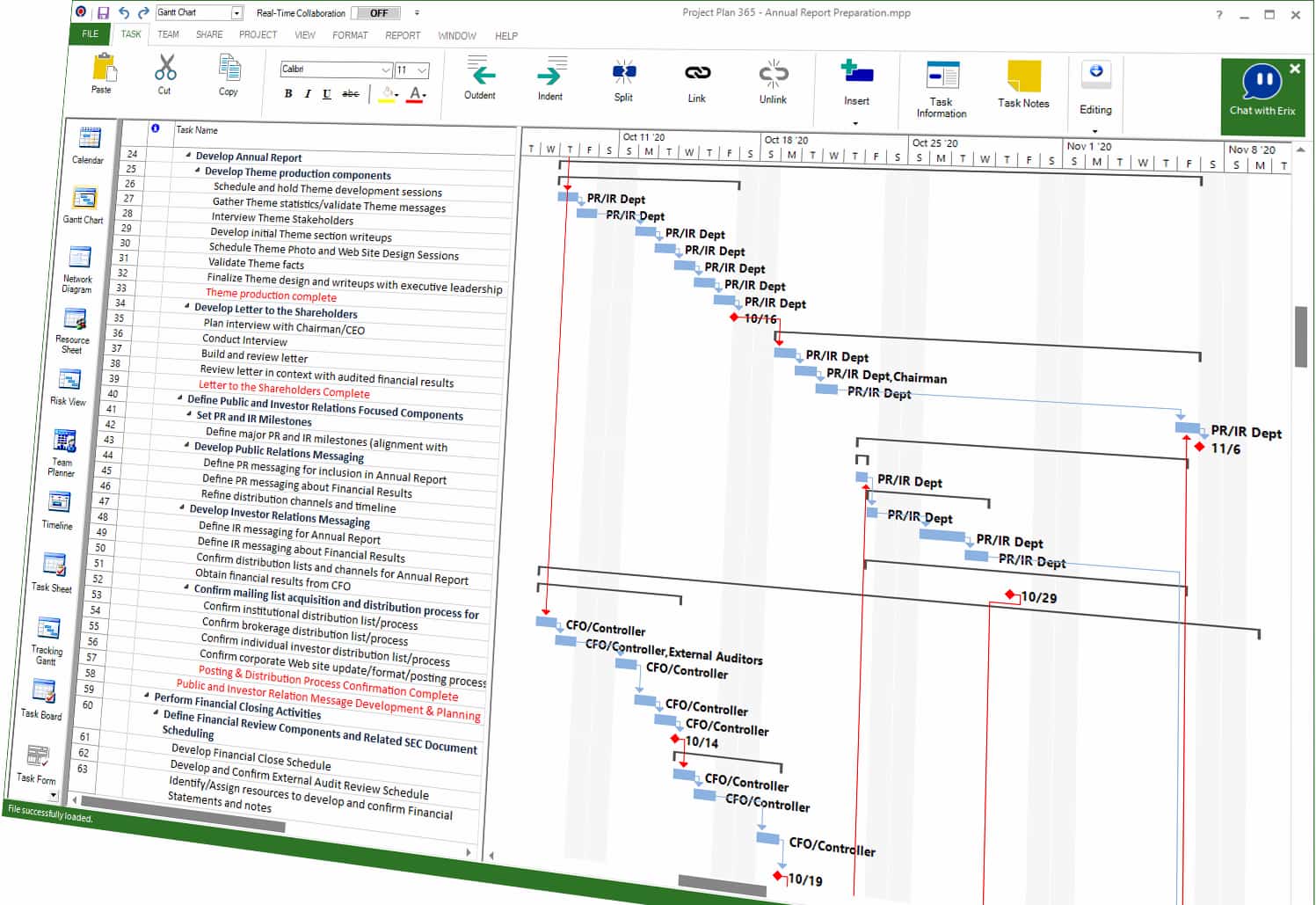
Task: Open the FILE tab
Action: point(91,33)
